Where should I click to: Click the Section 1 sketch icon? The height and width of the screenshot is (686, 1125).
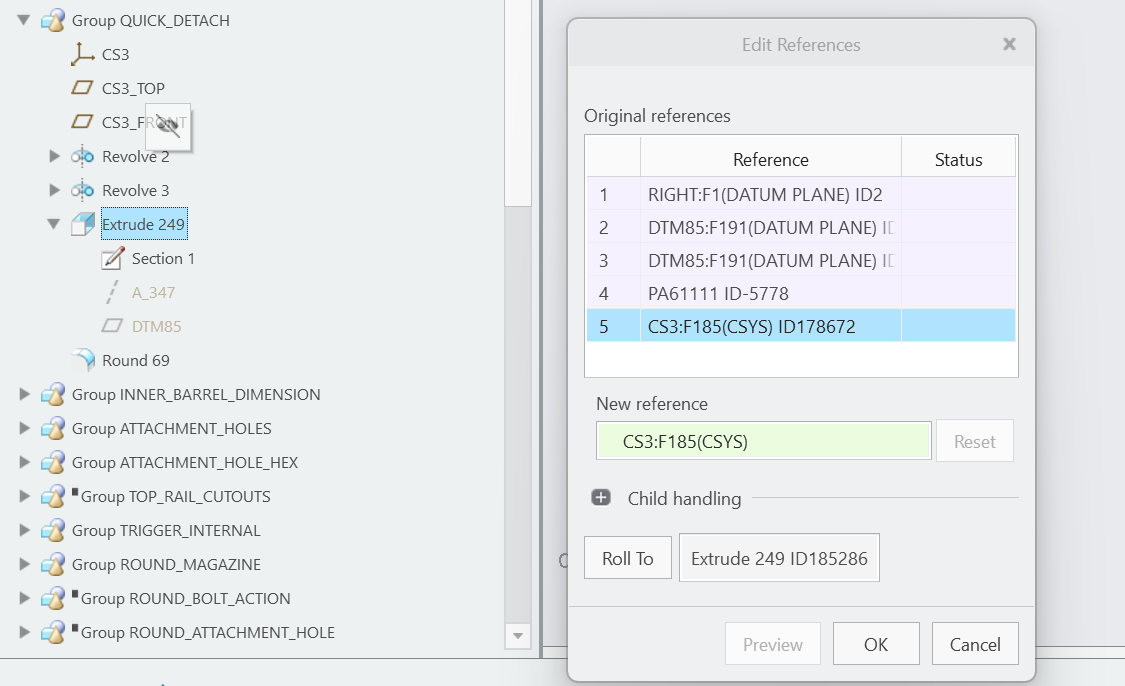112,258
